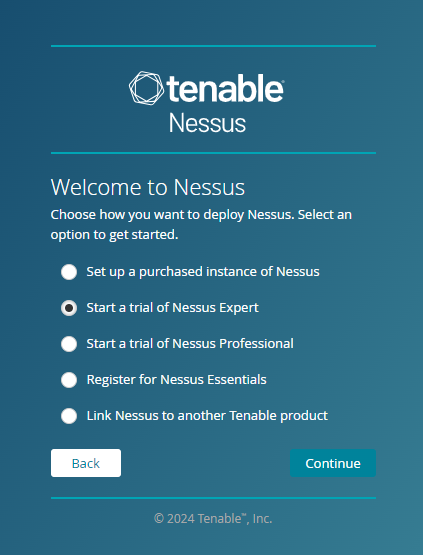Viewport: 423px width, 555px height.
Task: Click the 'Choose how you want to deploy' description
Action: coord(201,224)
